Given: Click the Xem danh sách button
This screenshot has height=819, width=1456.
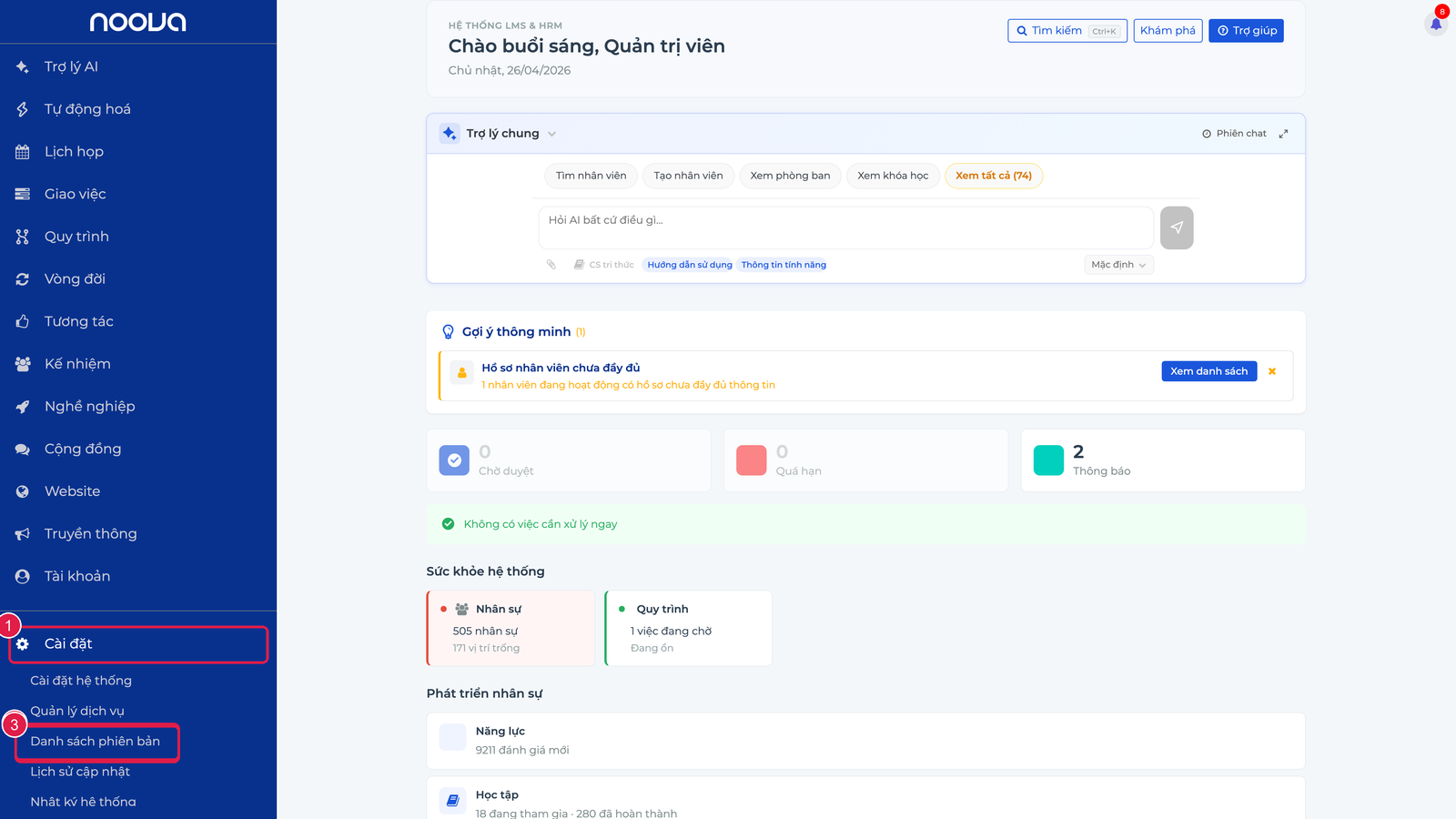Looking at the screenshot, I should pyautogui.click(x=1208, y=371).
